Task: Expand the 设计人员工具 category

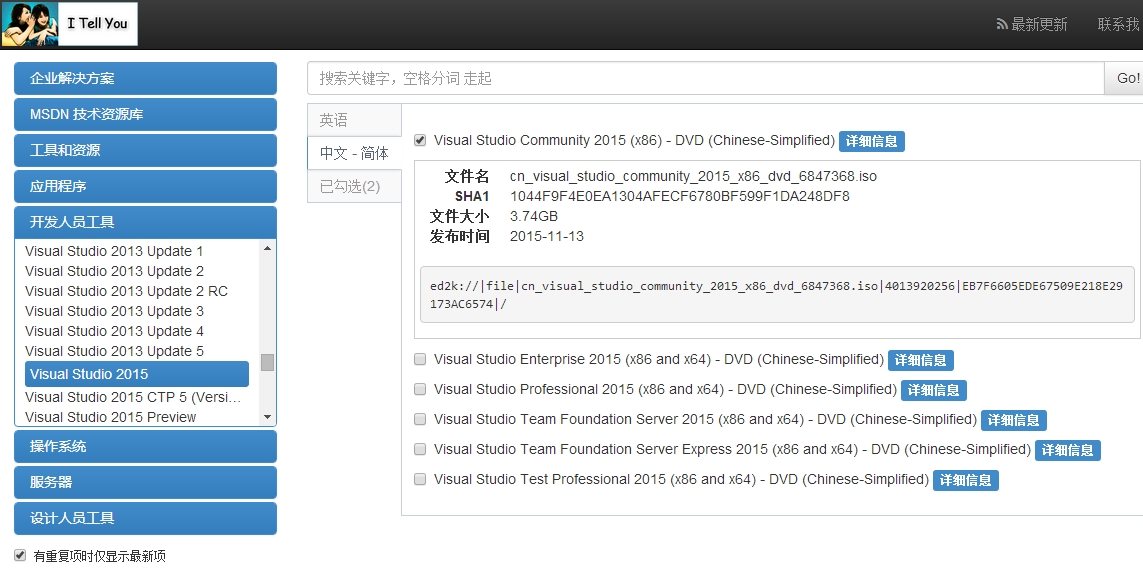Action: tap(145, 519)
